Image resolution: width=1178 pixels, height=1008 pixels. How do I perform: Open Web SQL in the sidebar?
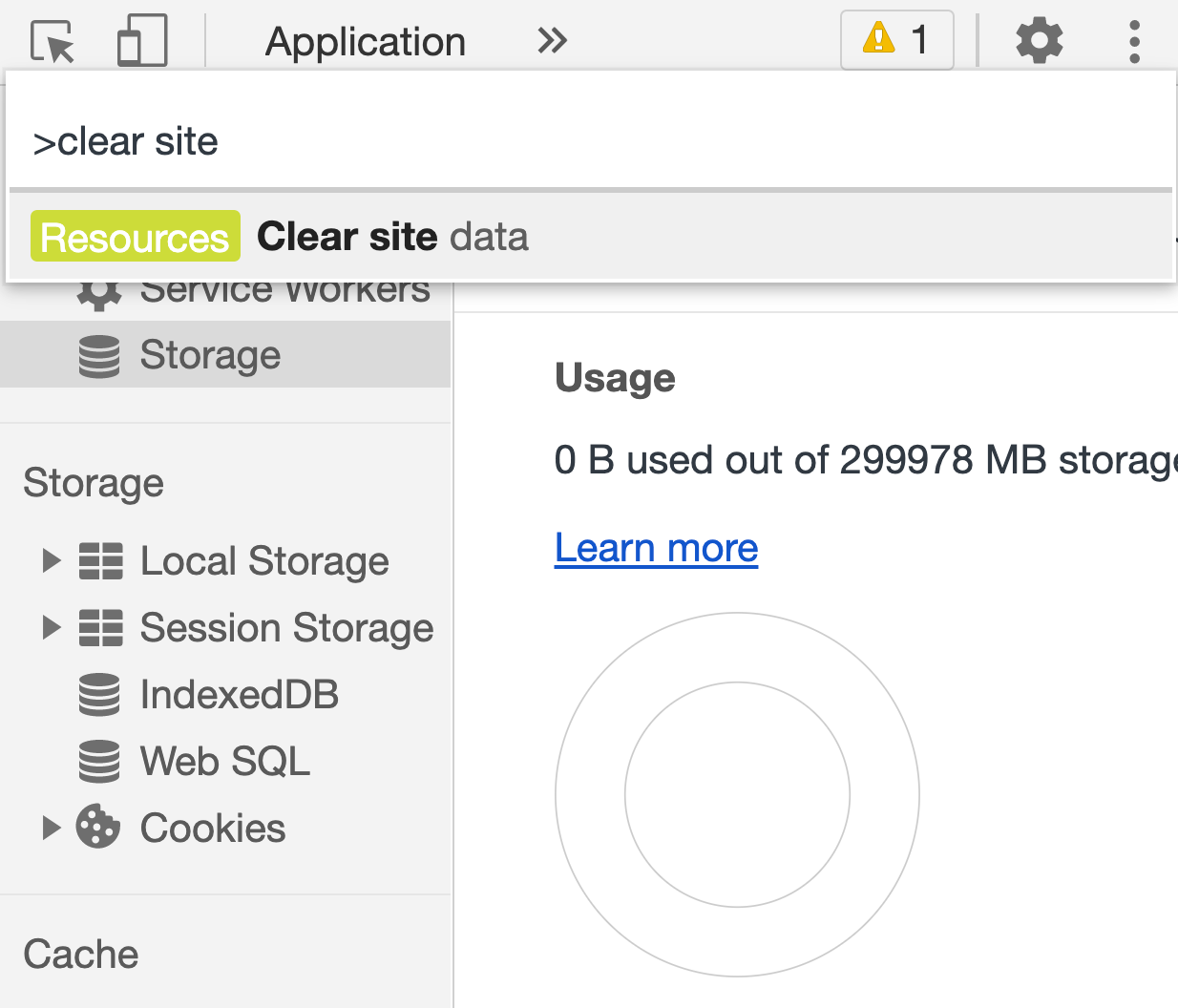click(x=225, y=762)
